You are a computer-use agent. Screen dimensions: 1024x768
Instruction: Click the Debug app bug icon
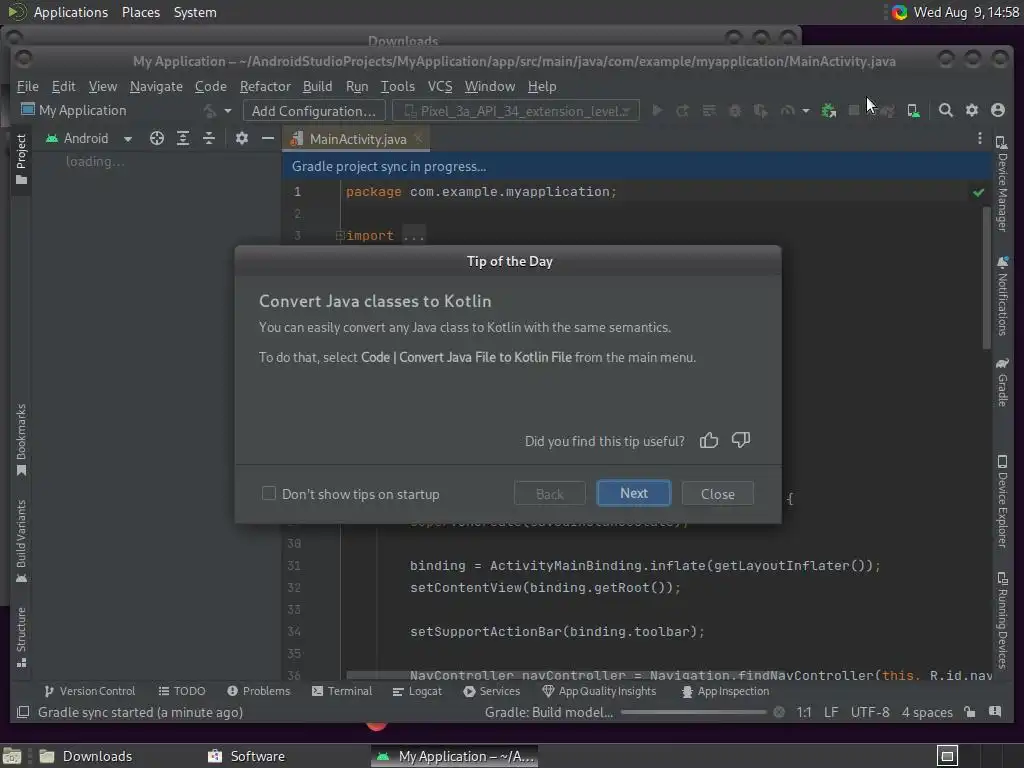coord(735,111)
